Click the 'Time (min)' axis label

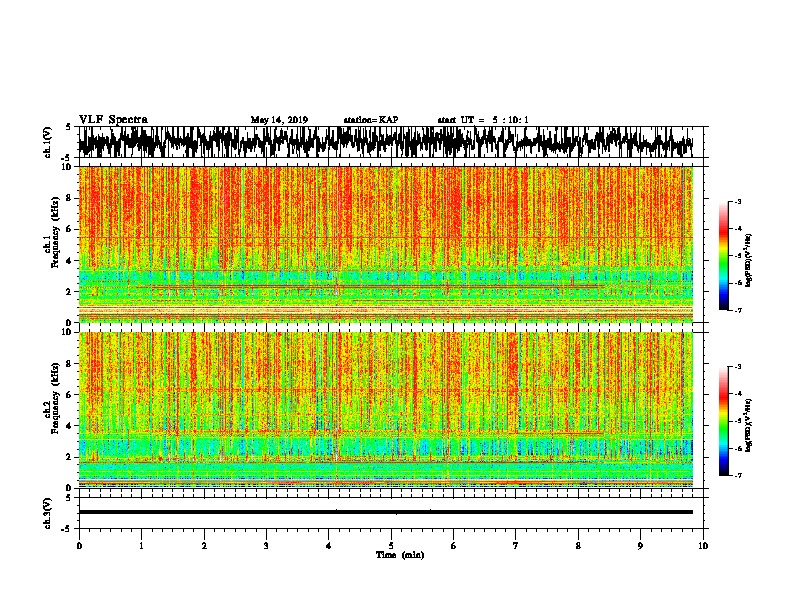400,555
